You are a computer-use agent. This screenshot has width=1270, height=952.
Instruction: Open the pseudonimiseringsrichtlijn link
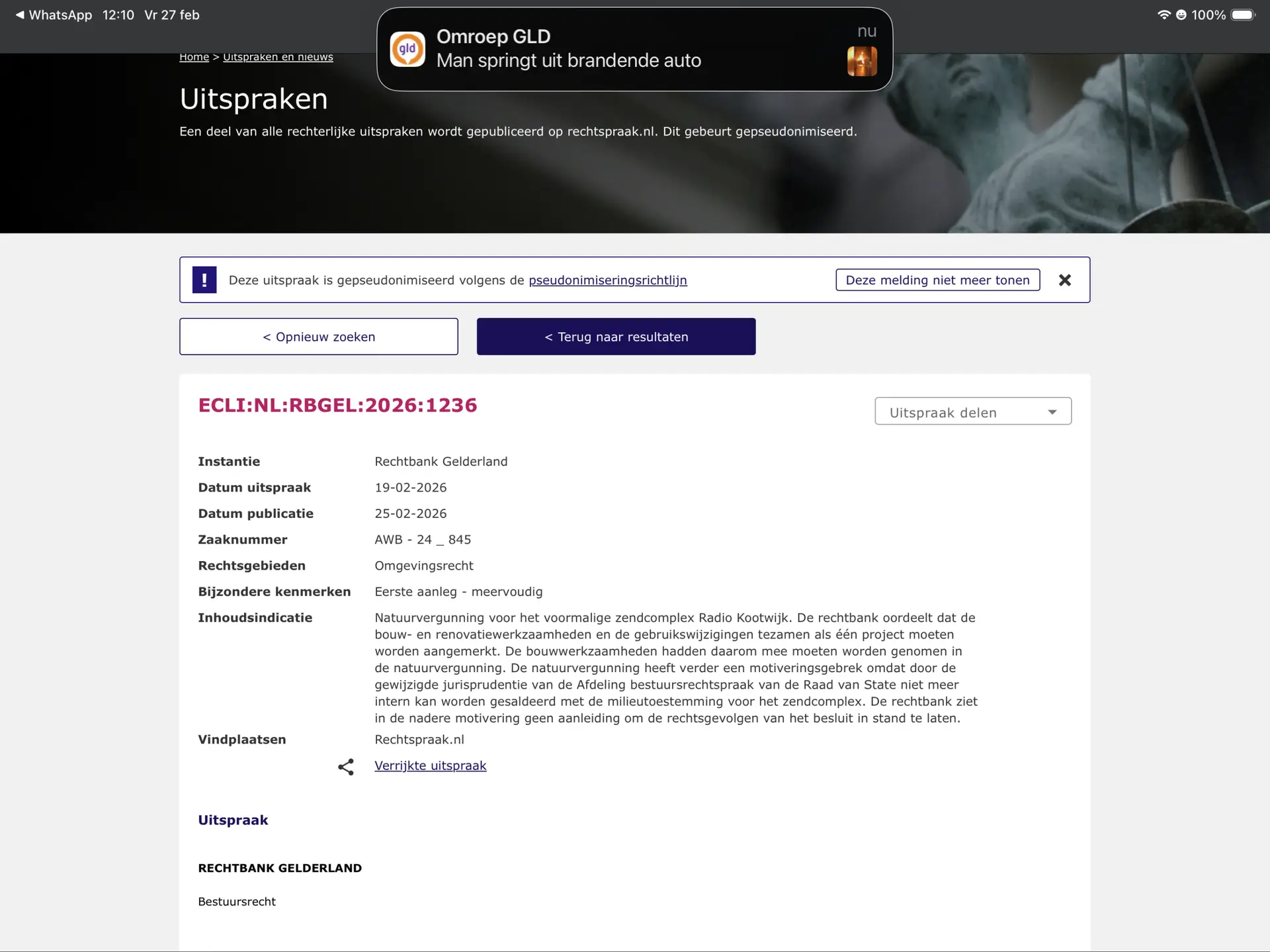[x=607, y=280]
